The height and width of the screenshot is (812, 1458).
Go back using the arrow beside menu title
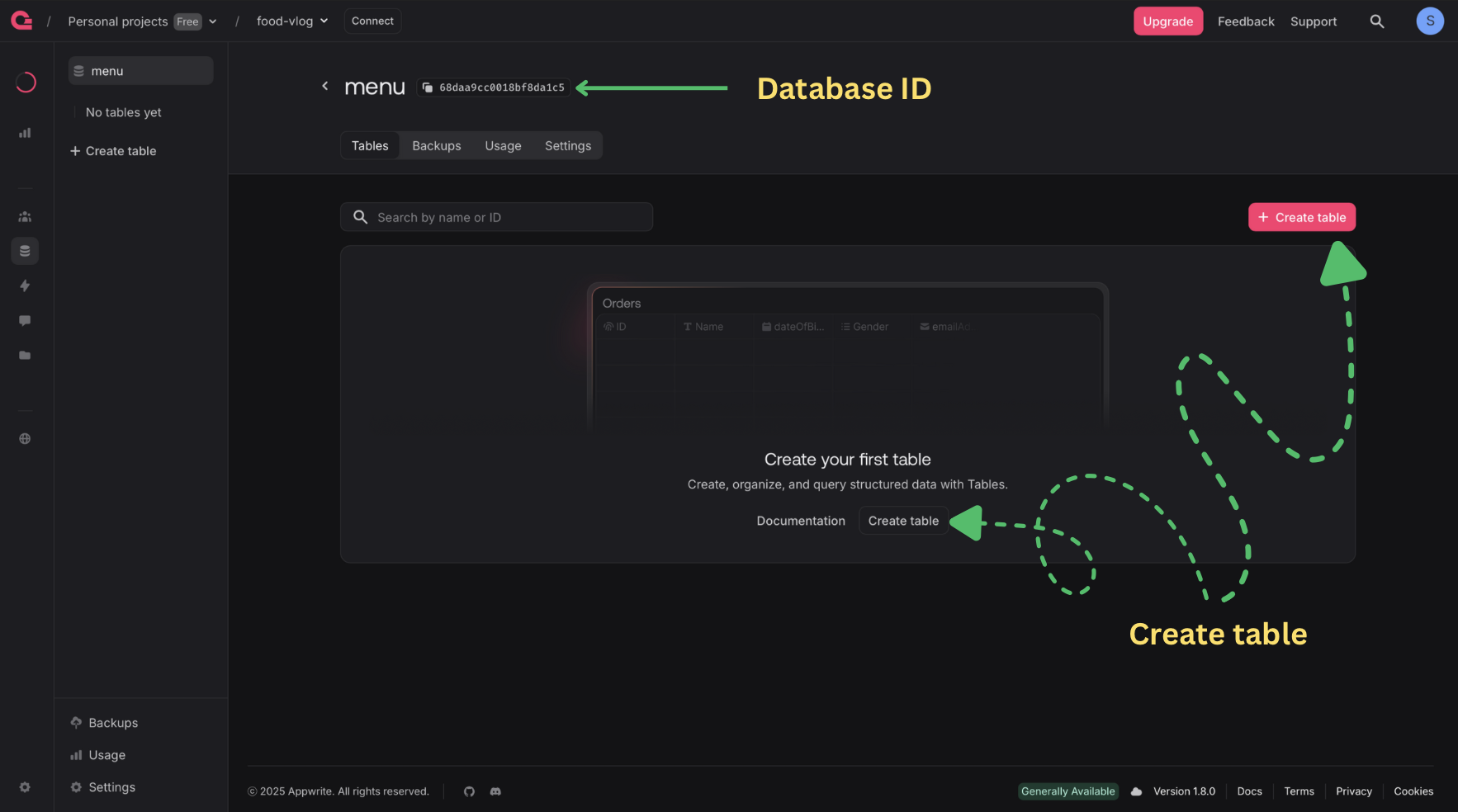coord(325,86)
